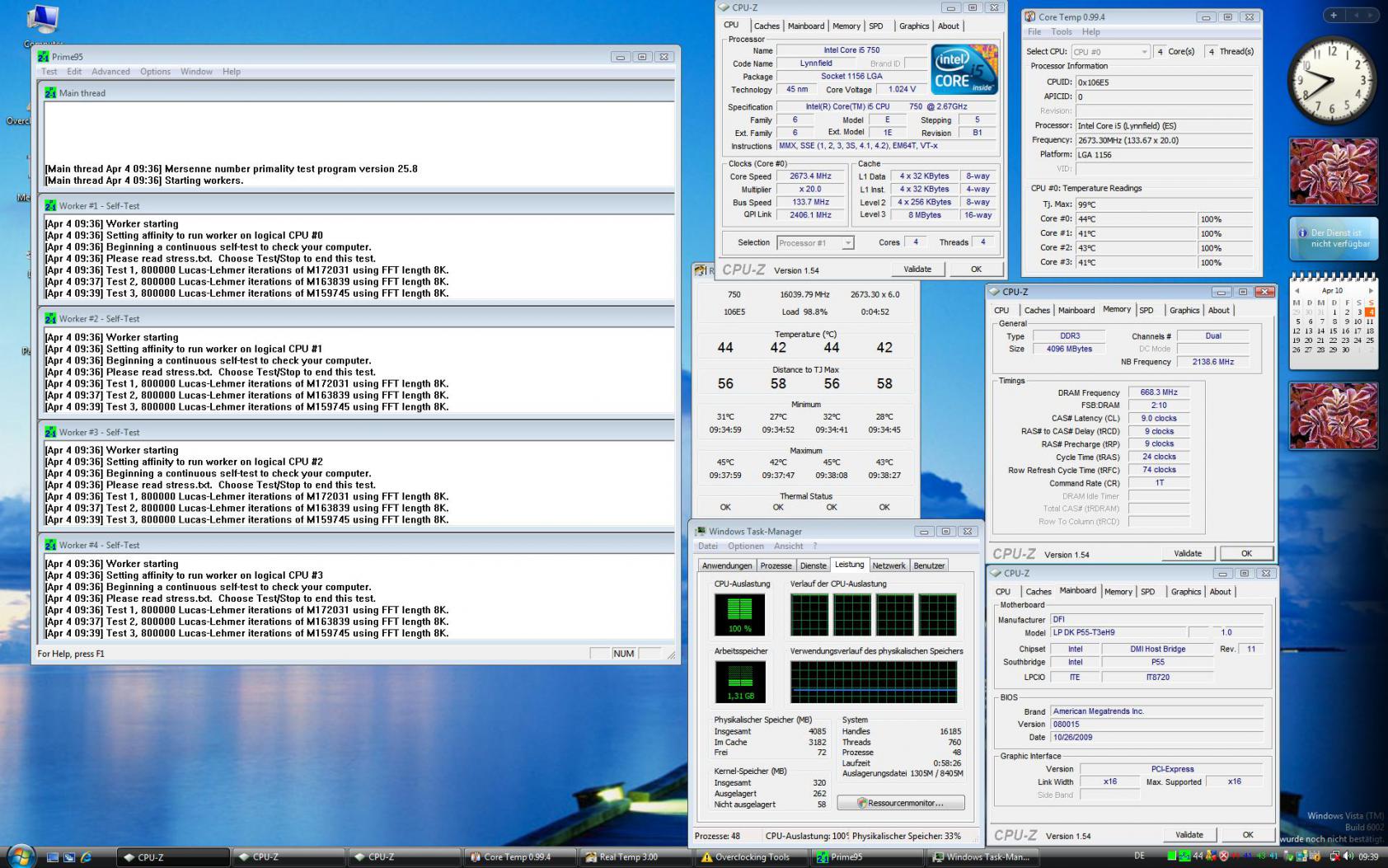
Task: Switch to Prozesse tab in Task-Manager
Action: click(x=776, y=565)
